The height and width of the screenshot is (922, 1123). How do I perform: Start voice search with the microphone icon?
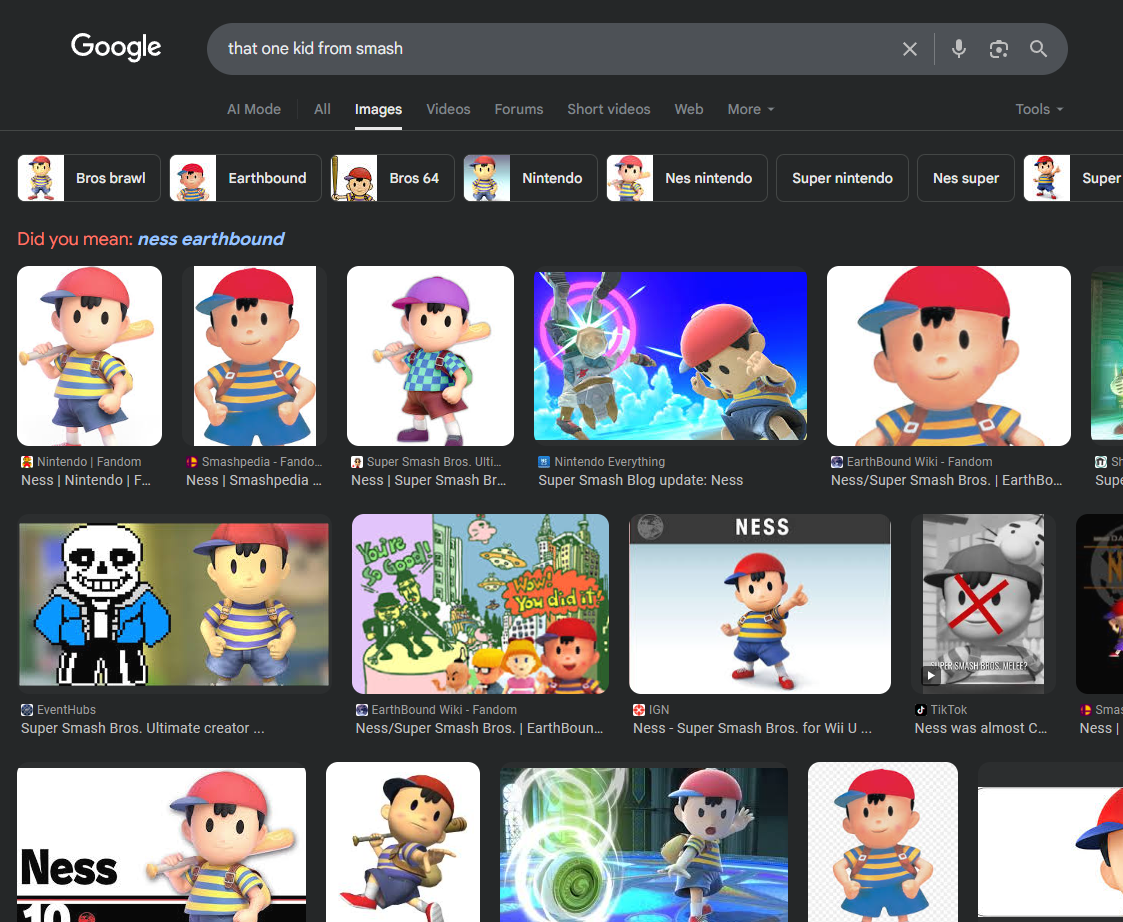(958, 49)
